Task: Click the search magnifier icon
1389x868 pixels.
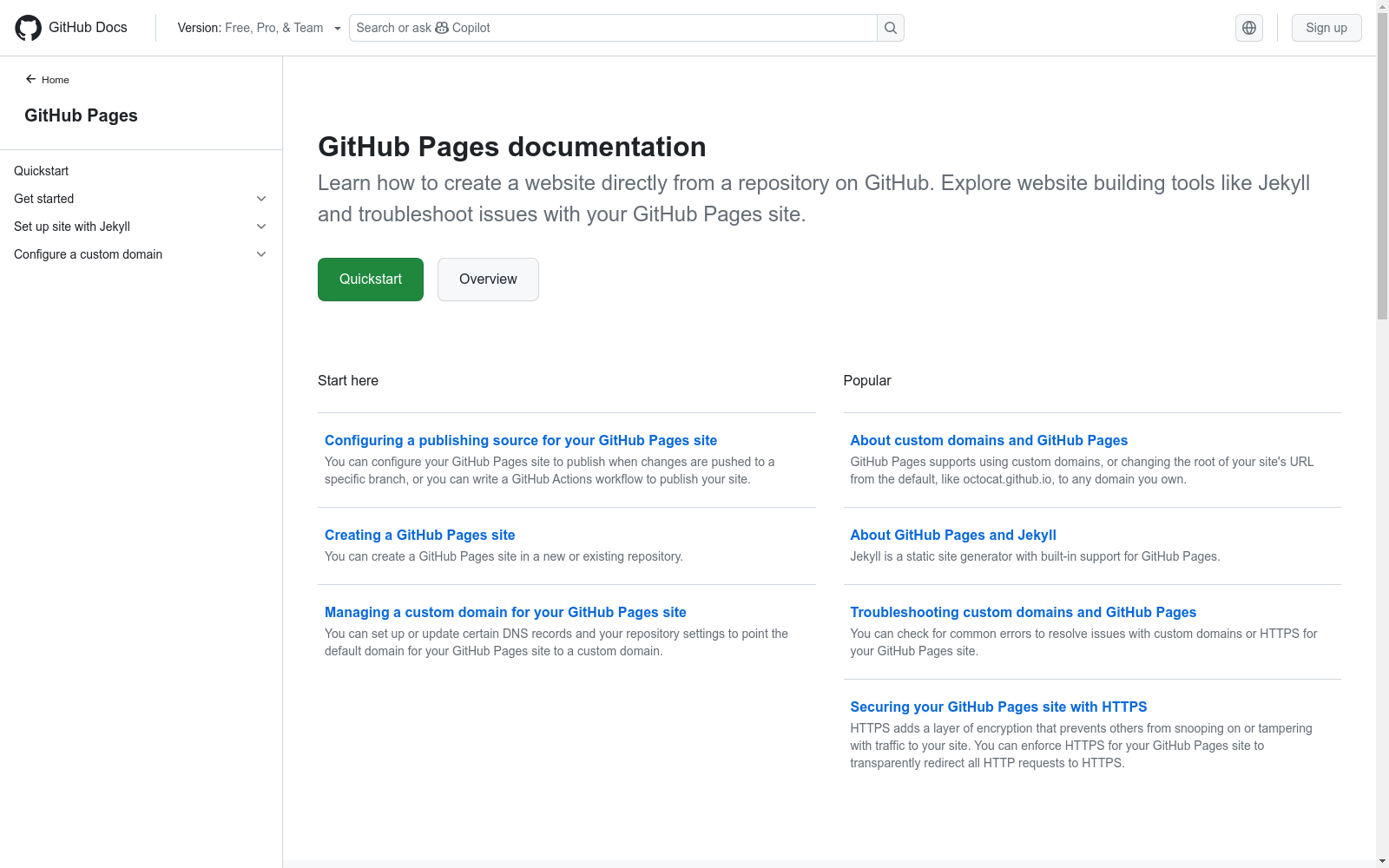Action: (891, 28)
